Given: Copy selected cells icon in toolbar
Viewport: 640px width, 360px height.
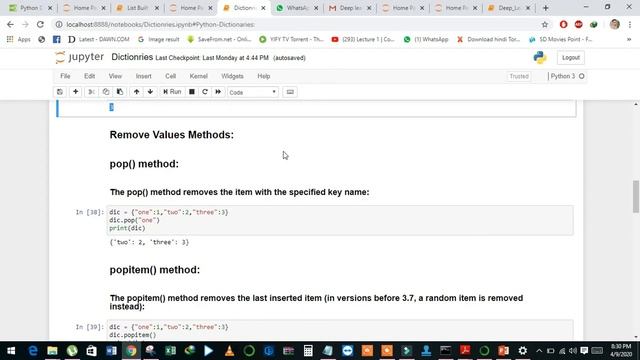Looking at the screenshot, I should coord(106,92).
